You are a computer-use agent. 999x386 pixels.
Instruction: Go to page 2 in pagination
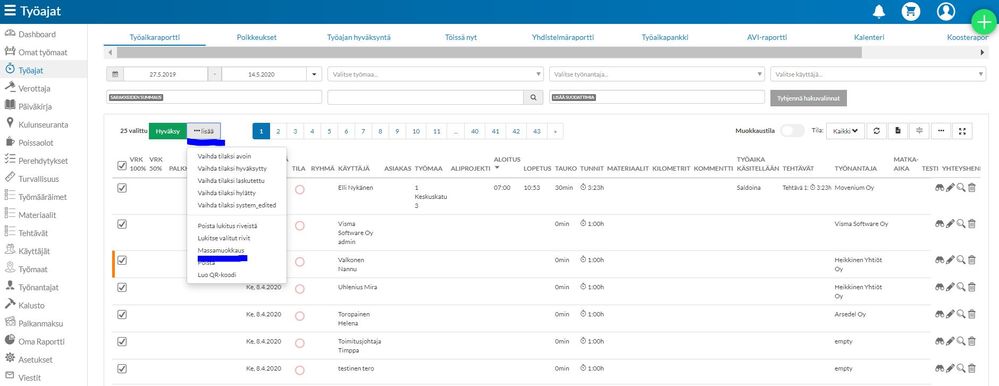click(278, 131)
